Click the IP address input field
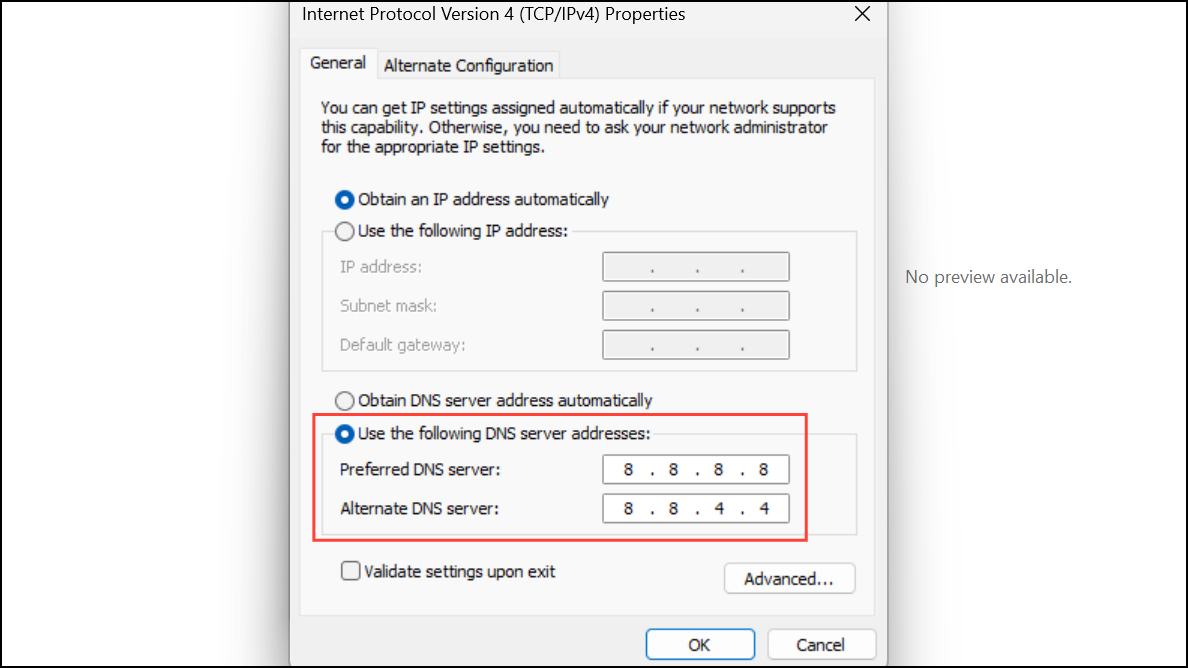This screenshot has width=1188, height=668. tap(695, 267)
